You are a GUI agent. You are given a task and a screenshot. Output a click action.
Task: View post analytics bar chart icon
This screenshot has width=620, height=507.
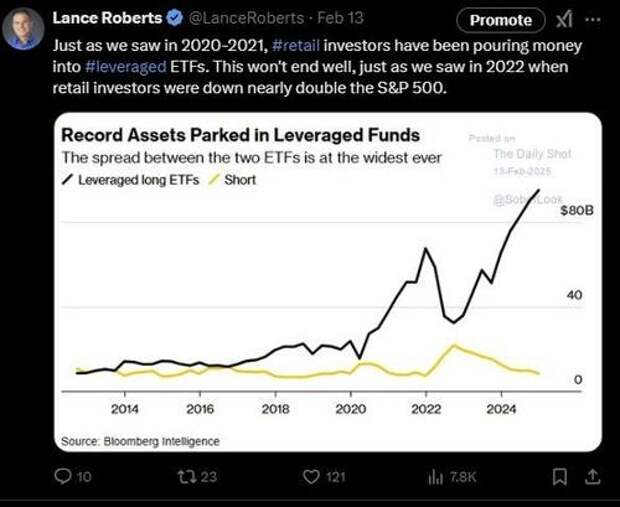[435, 477]
